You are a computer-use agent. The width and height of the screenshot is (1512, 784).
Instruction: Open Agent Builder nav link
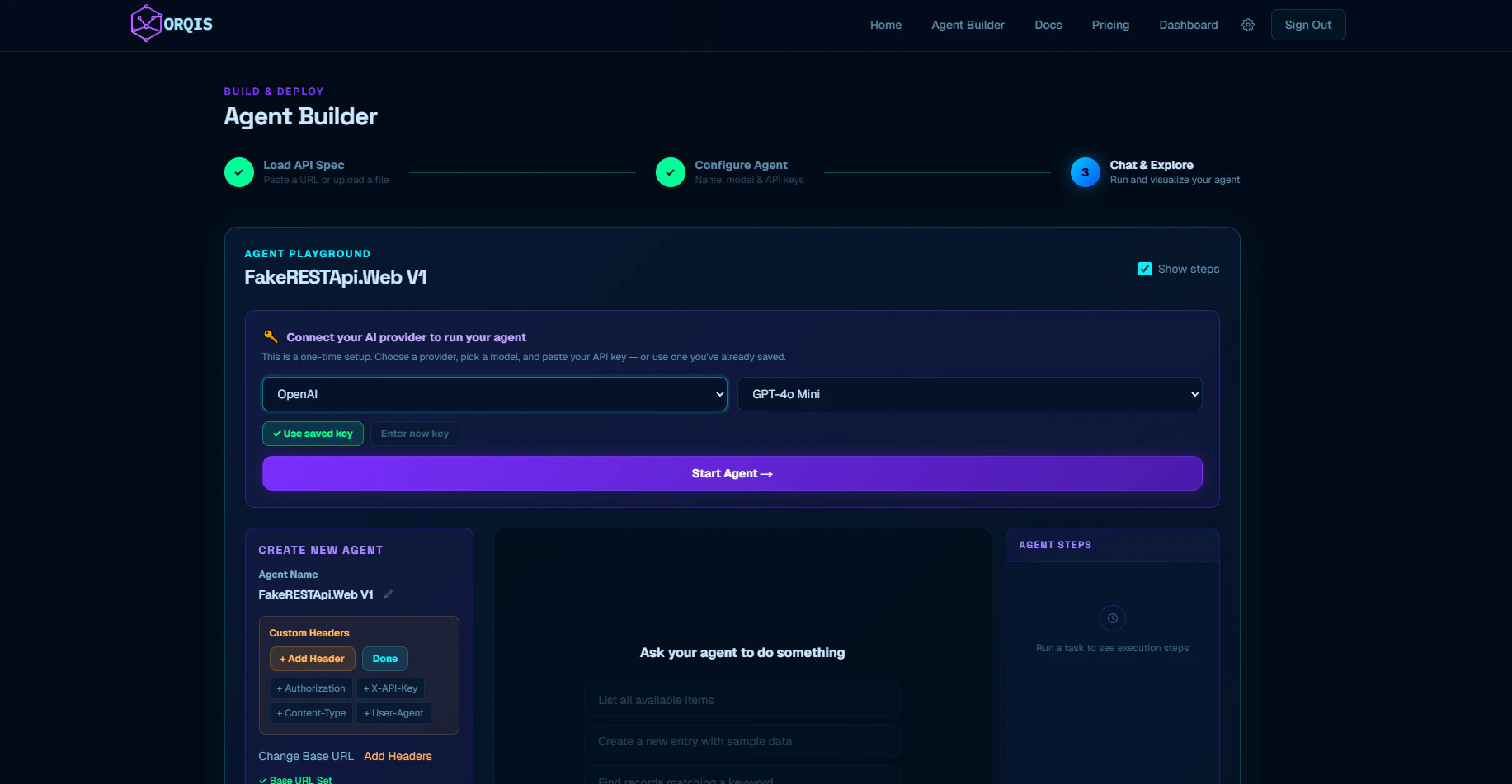[x=968, y=25]
